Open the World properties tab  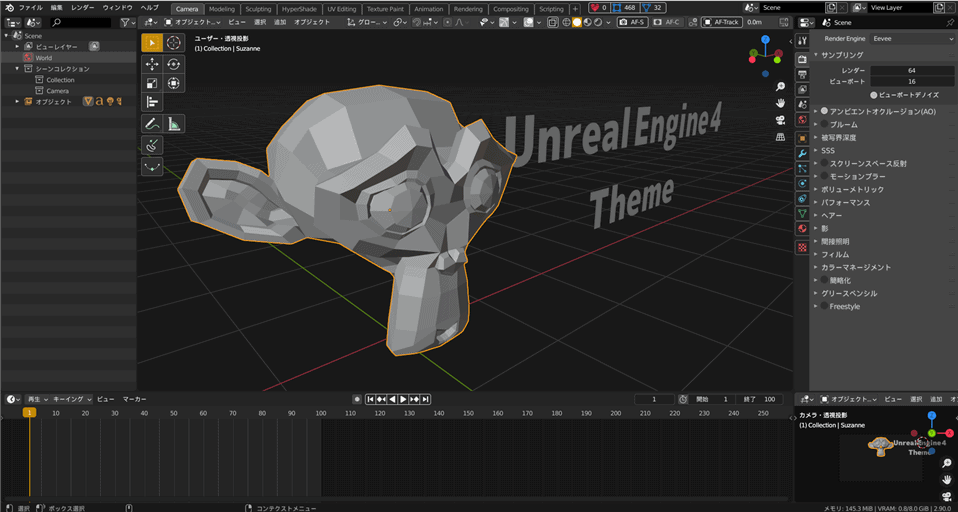(803, 120)
